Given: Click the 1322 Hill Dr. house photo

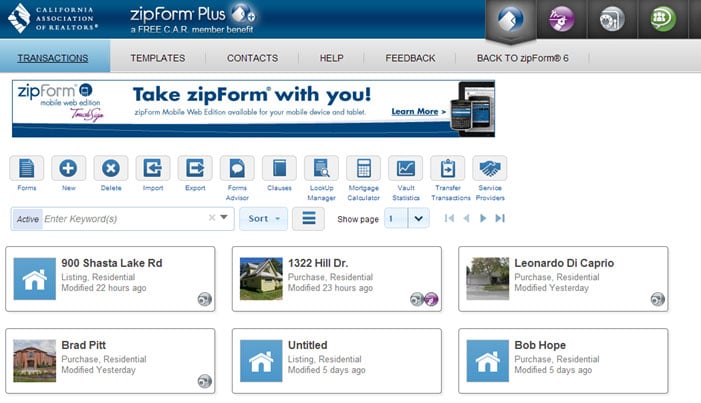Looking at the screenshot, I should (x=261, y=278).
